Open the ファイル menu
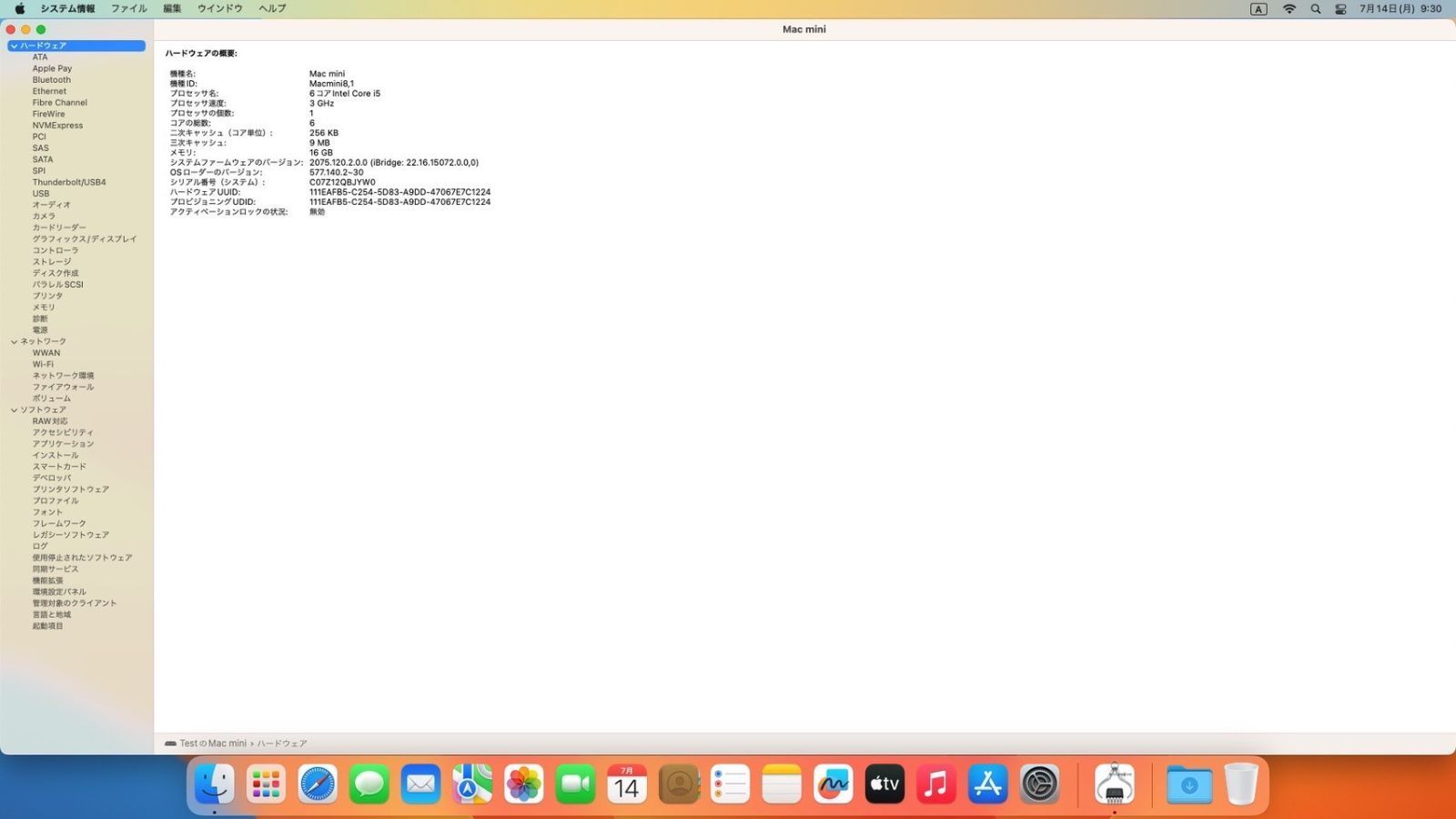Image resolution: width=1456 pixels, height=819 pixels. coord(129,8)
